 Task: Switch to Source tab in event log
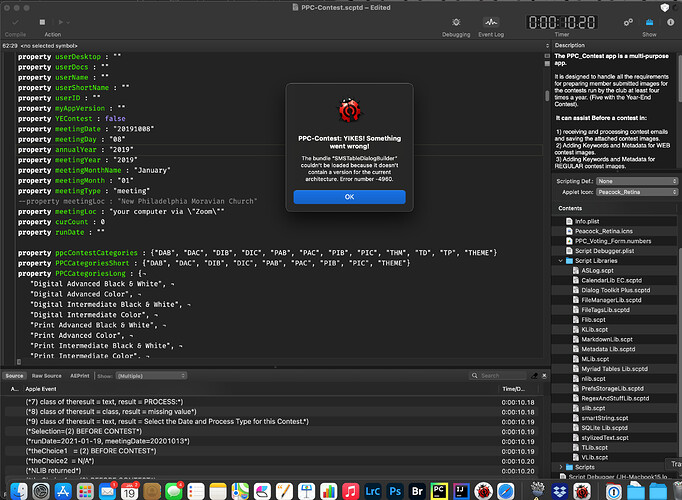tap(14, 376)
